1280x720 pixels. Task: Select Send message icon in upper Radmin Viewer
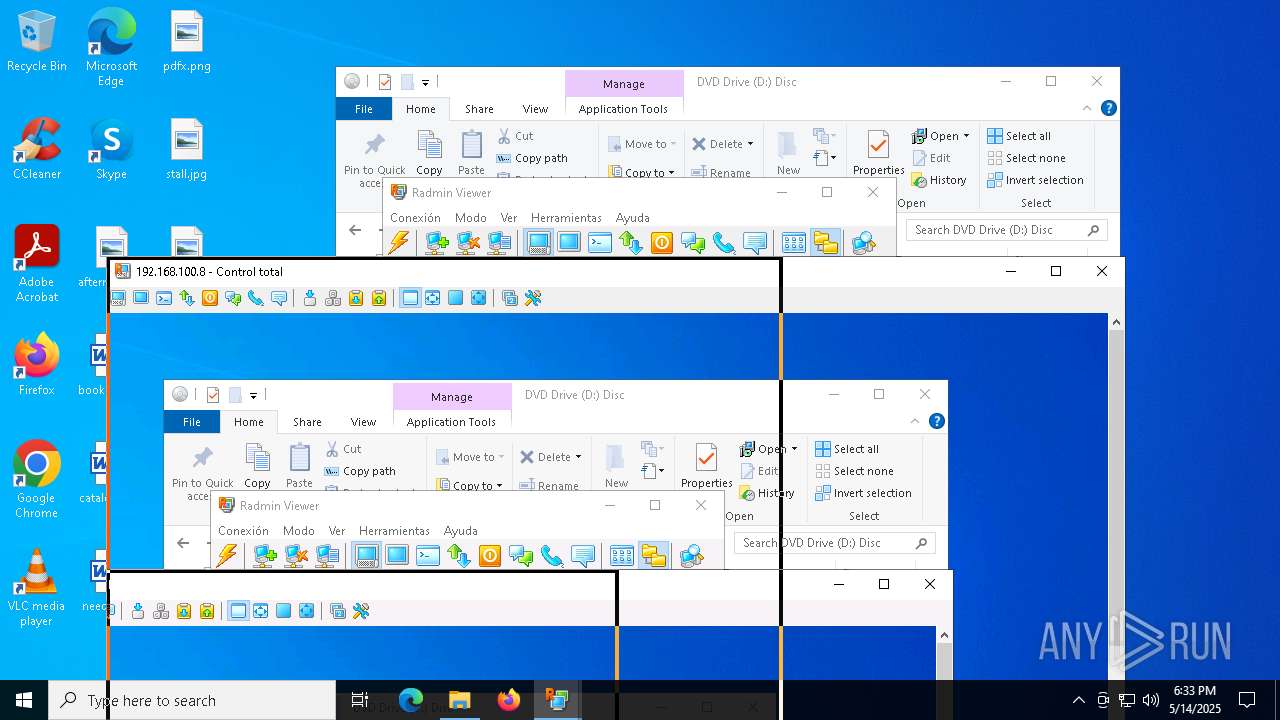(755, 242)
